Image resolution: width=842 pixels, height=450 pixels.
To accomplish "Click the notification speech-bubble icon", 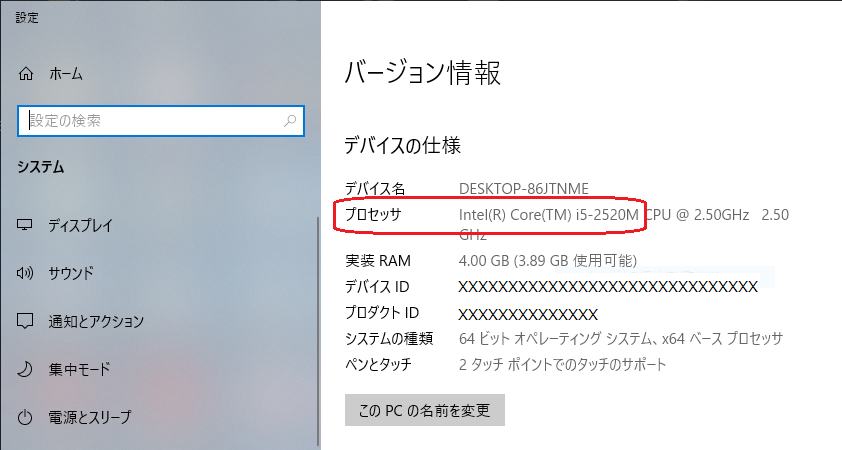I will click(25, 321).
